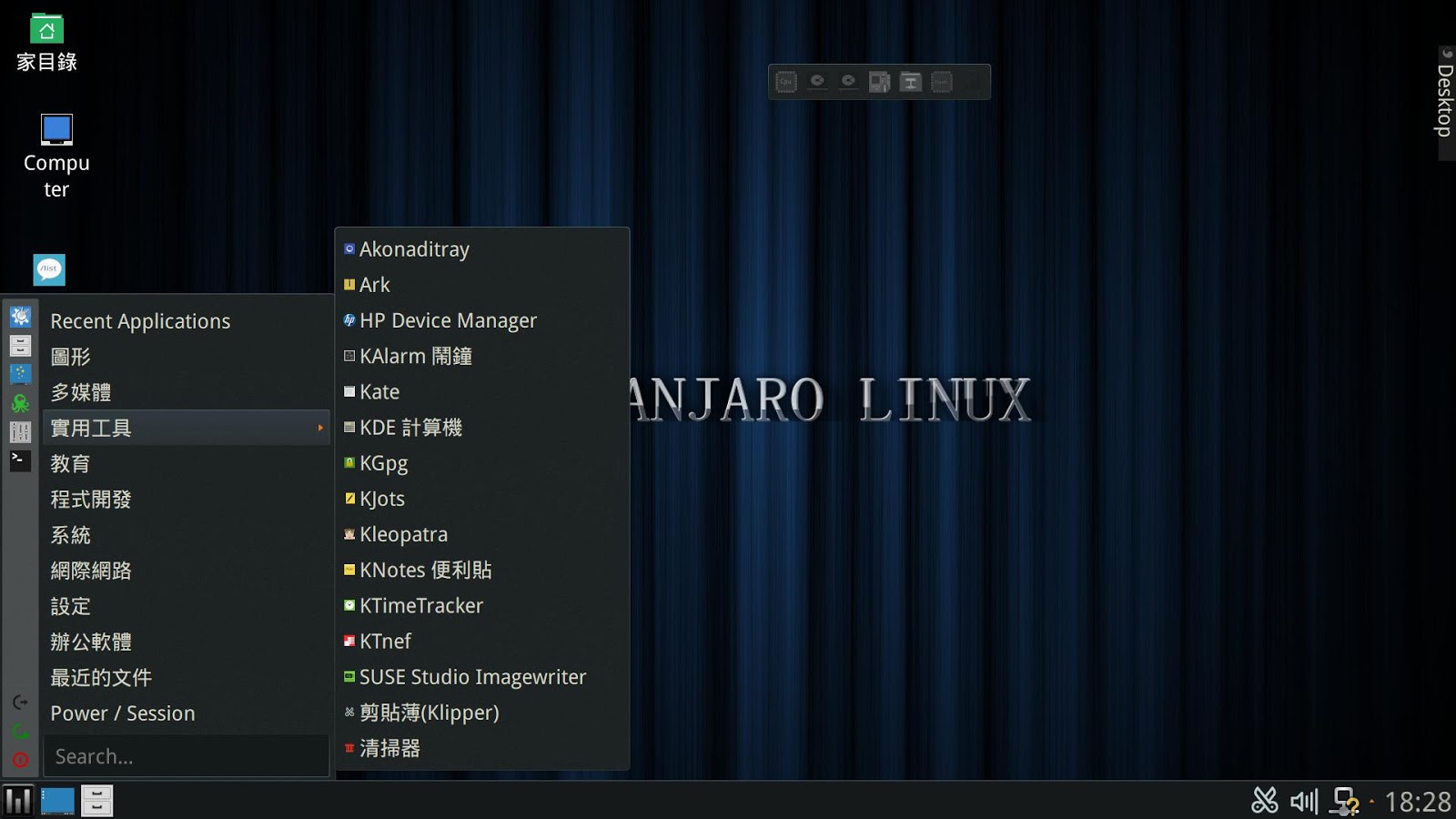Image resolution: width=1456 pixels, height=819 pixels.
Task: Select Kleopatra in the submenu
Action: (x=404, y=534)
